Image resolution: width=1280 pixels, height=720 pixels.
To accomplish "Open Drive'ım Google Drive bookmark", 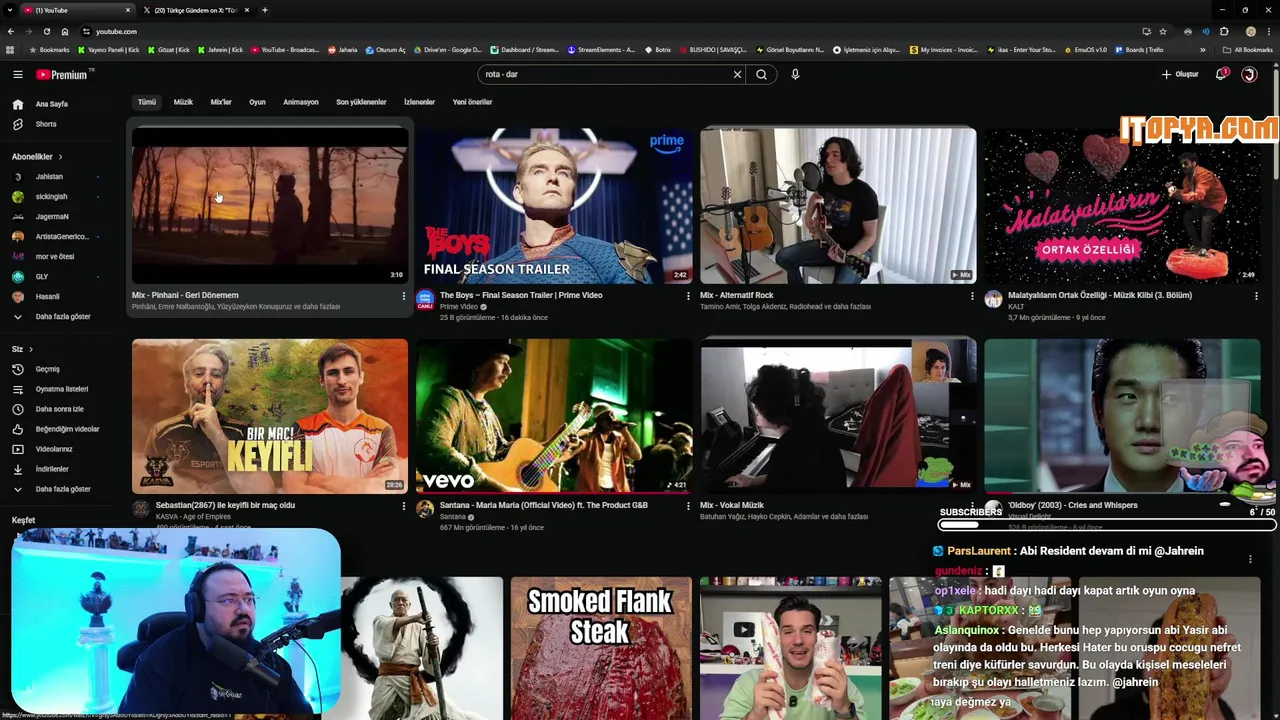I will click(x=448, y=49).
